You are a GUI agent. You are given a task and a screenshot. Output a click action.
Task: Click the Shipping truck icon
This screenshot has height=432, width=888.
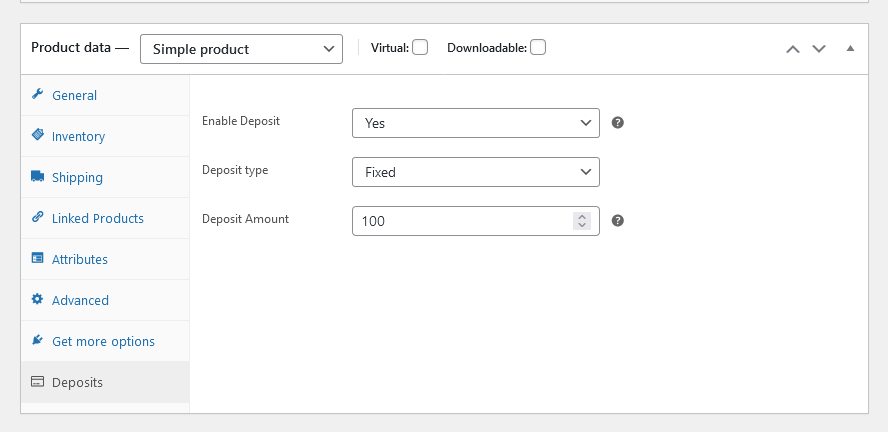[x=37, y=176]
